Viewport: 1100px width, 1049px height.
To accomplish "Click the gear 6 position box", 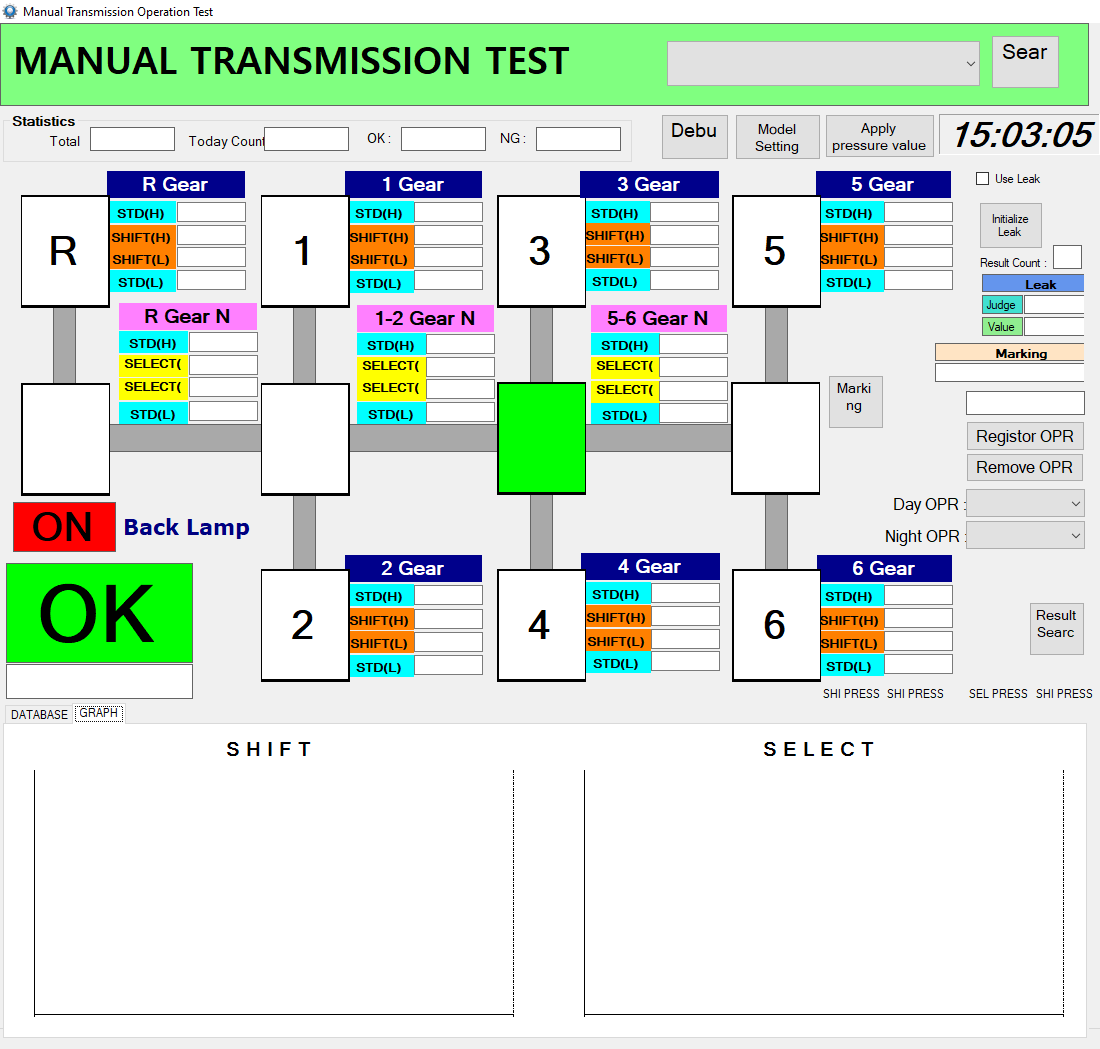I will (x=775, y=625).
